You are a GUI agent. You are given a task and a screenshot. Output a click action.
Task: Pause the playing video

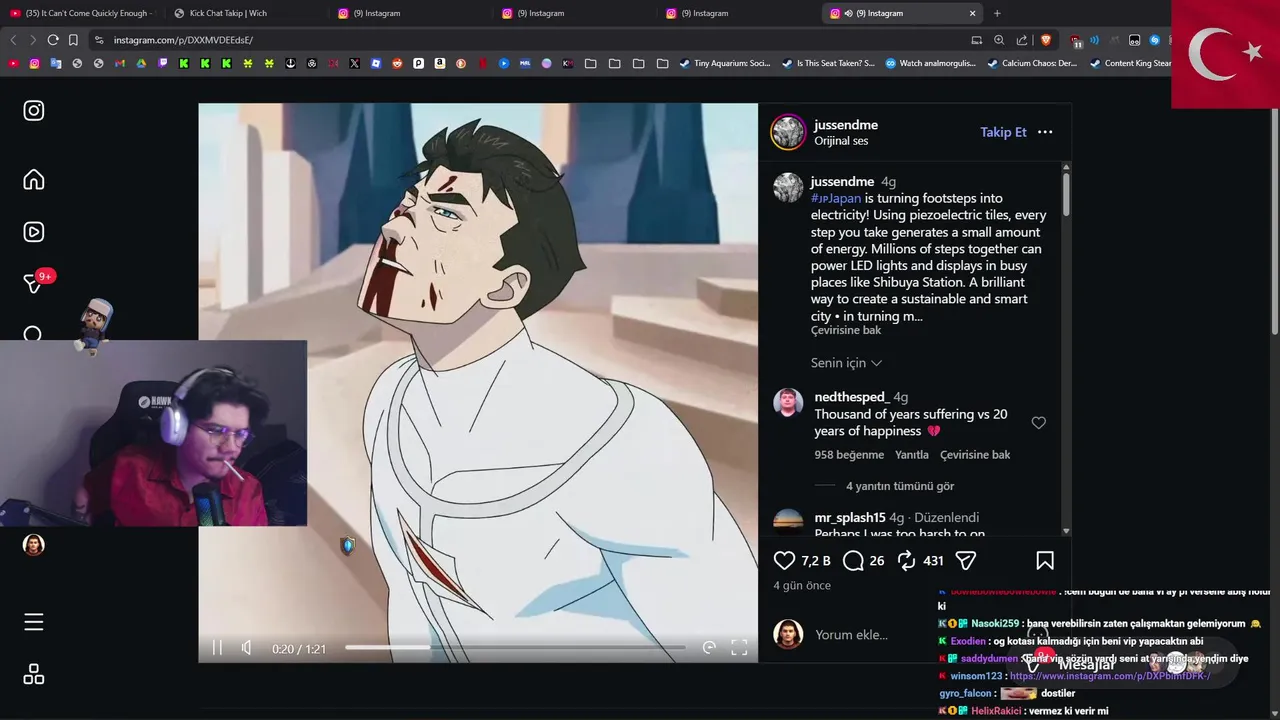(217, 648)
